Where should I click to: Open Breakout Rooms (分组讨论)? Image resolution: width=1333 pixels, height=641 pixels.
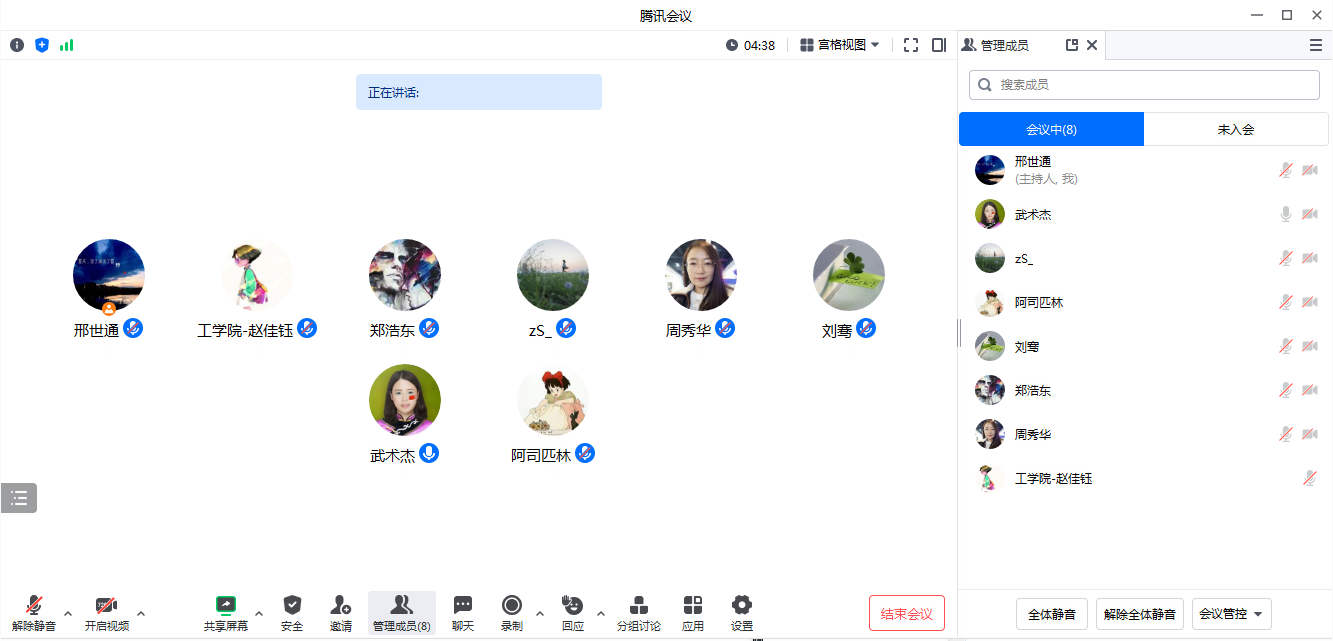[x=638, y=613]
